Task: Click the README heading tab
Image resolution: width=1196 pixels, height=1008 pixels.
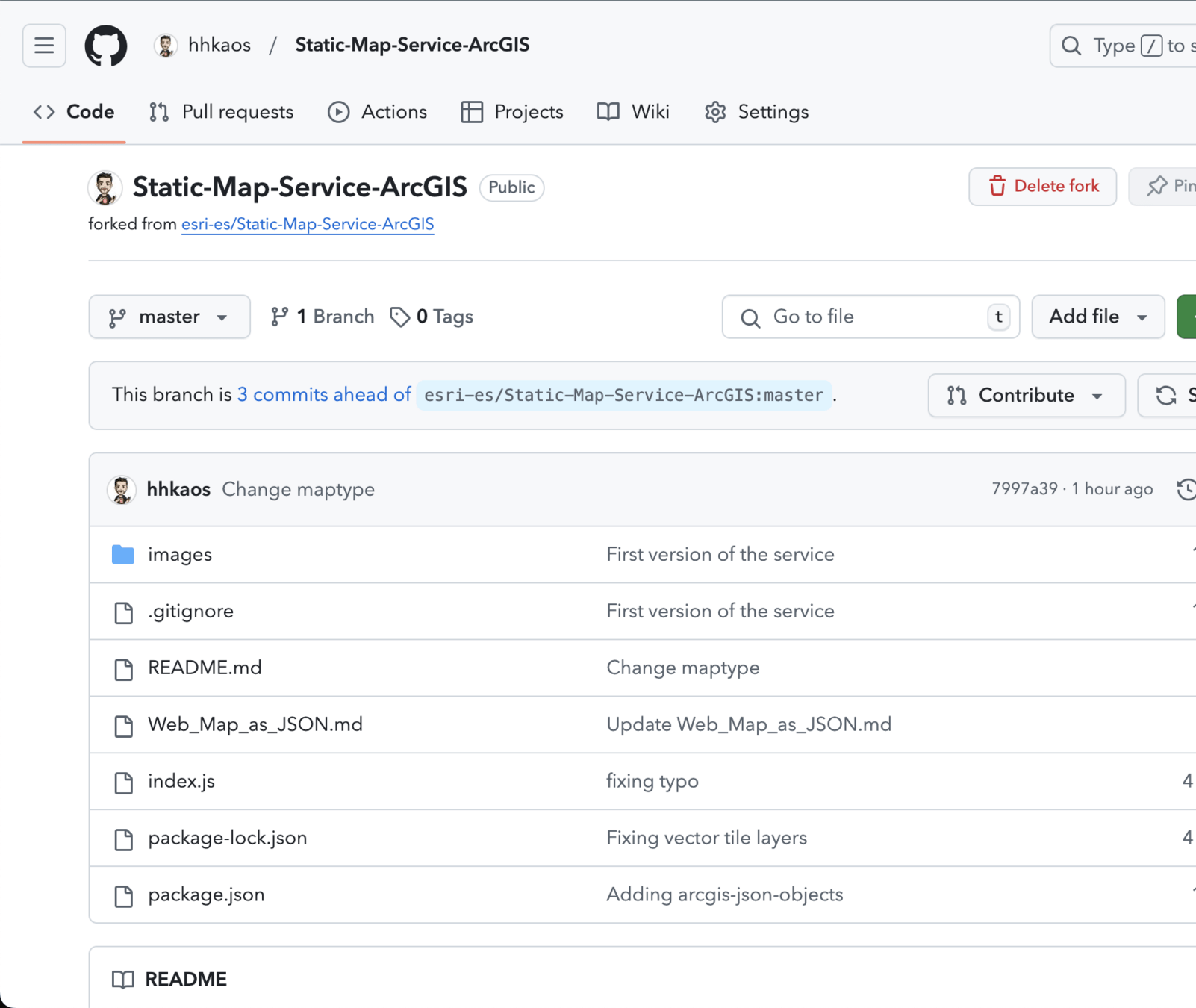Action: pos(169,979)
